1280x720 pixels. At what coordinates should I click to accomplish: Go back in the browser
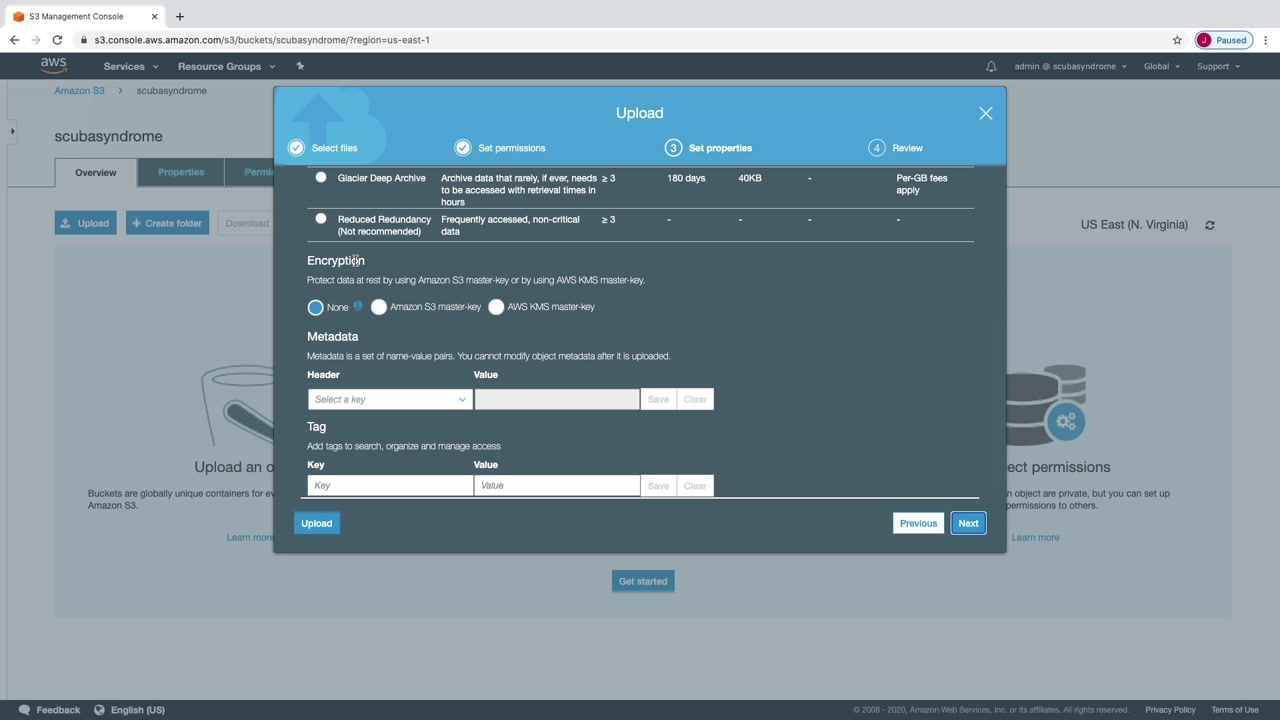15,40
